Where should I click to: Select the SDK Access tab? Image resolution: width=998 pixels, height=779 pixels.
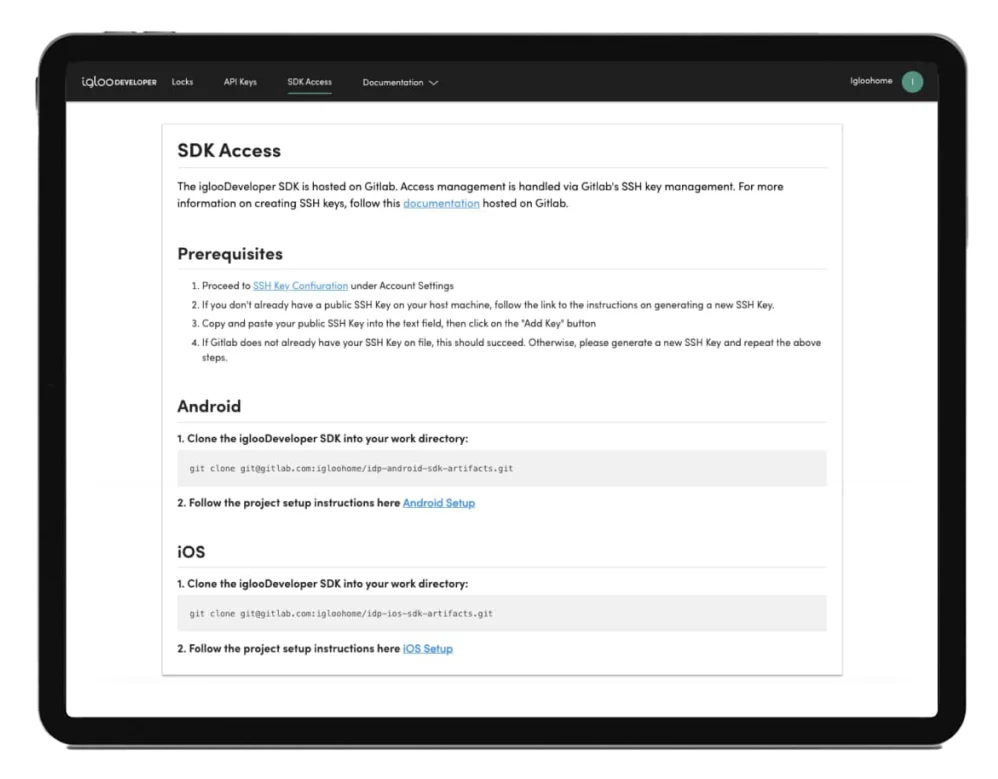click(x=309, y=81)
